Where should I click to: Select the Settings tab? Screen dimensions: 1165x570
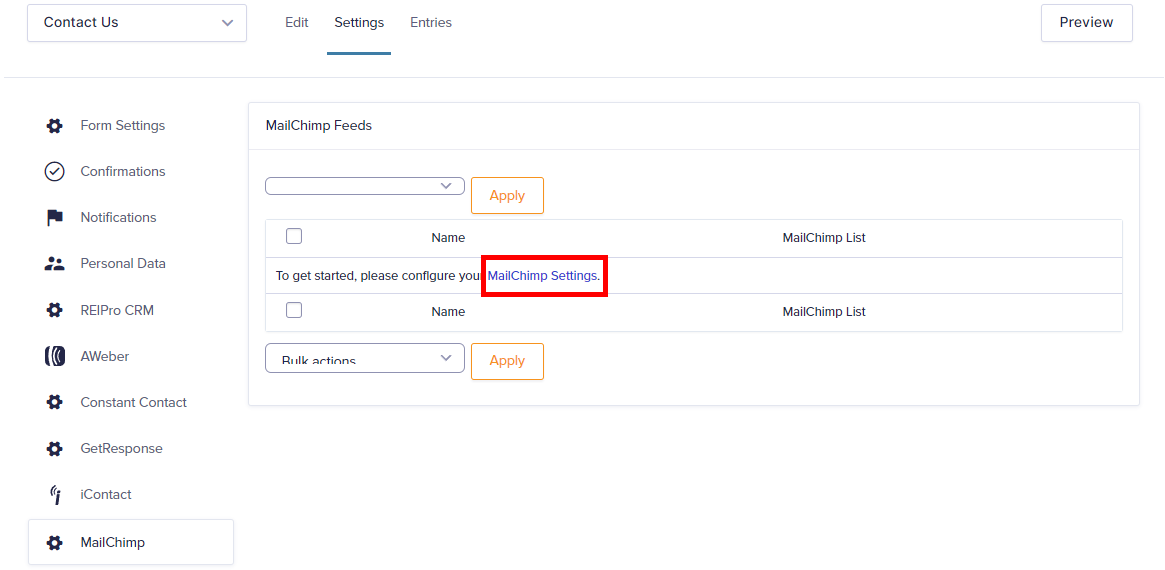tap(359, 22)
